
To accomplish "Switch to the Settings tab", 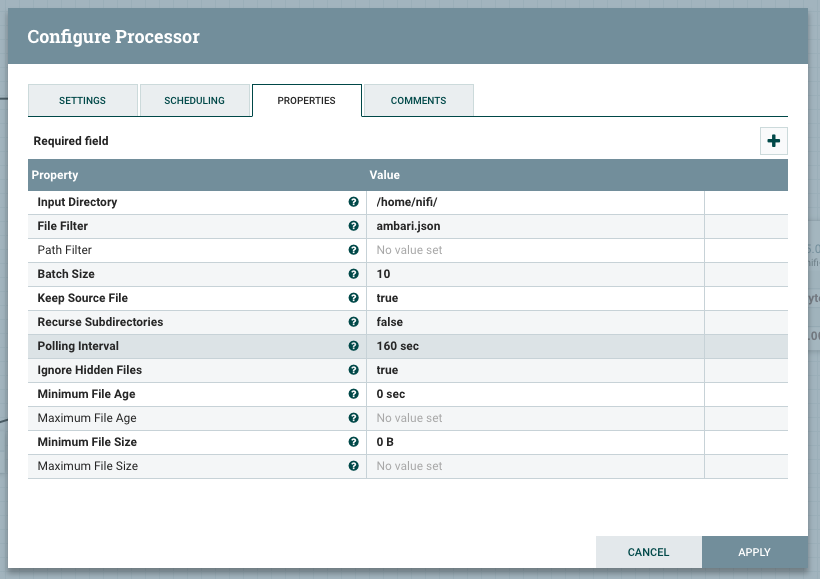I will click(x=82, y=101).
